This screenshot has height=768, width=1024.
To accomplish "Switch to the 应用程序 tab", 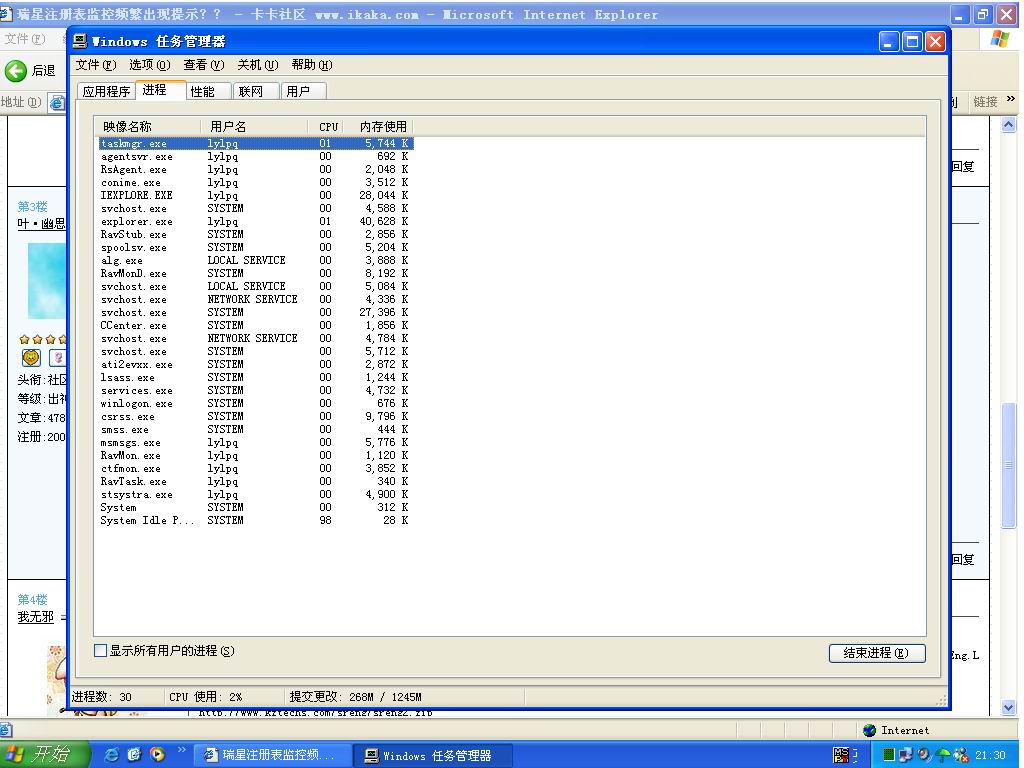I will pos(106,91).
